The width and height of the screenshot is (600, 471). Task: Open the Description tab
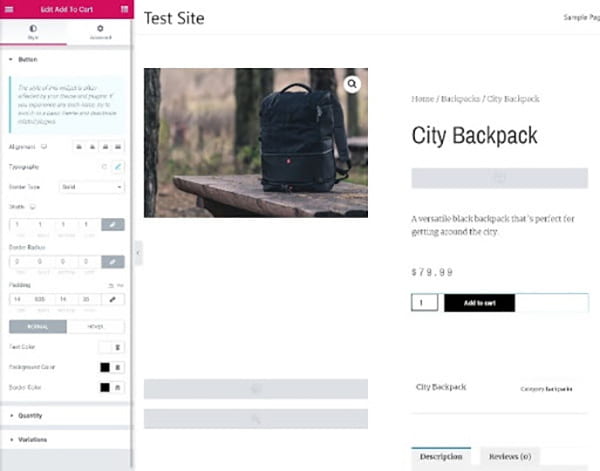tap(441, 457)
